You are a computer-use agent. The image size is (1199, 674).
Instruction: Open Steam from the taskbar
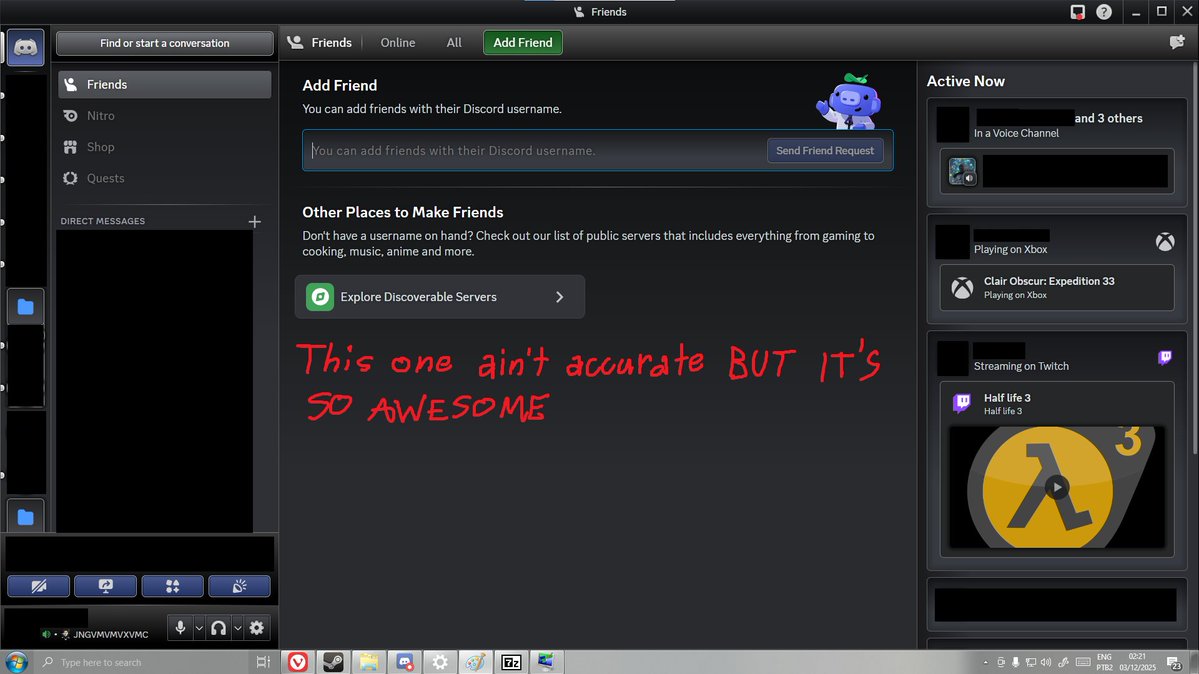333,662
